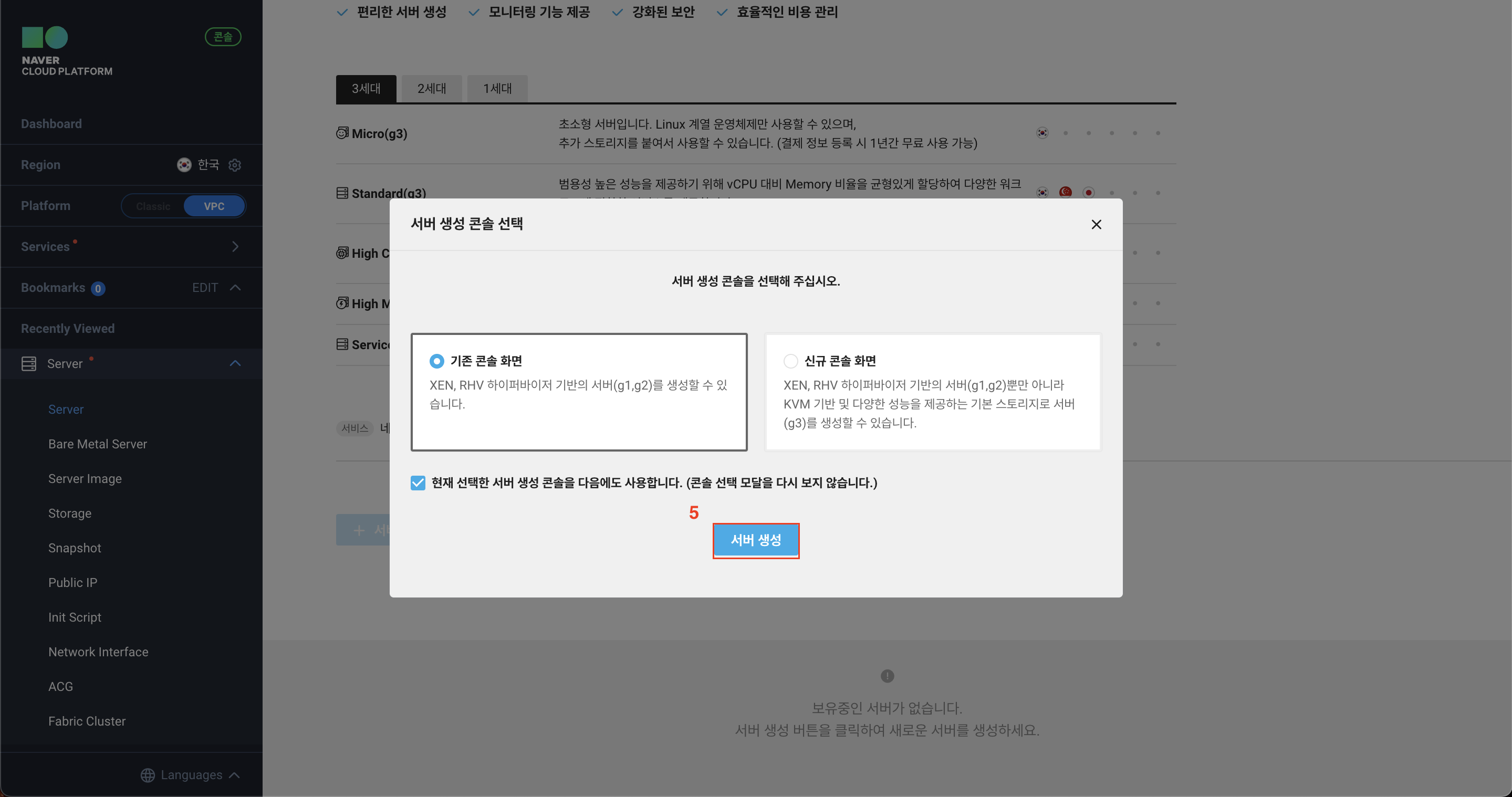Click the Naver Cloud Platform logo
The height and width of the screenshot is (797, 1512).
click(x=45, y=38)
